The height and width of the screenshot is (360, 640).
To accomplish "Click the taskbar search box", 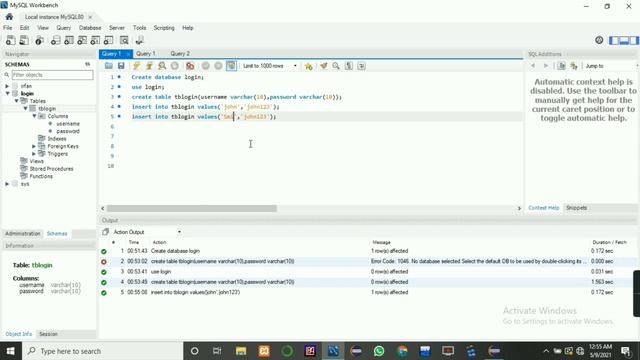I will click(x=102, y=351).
